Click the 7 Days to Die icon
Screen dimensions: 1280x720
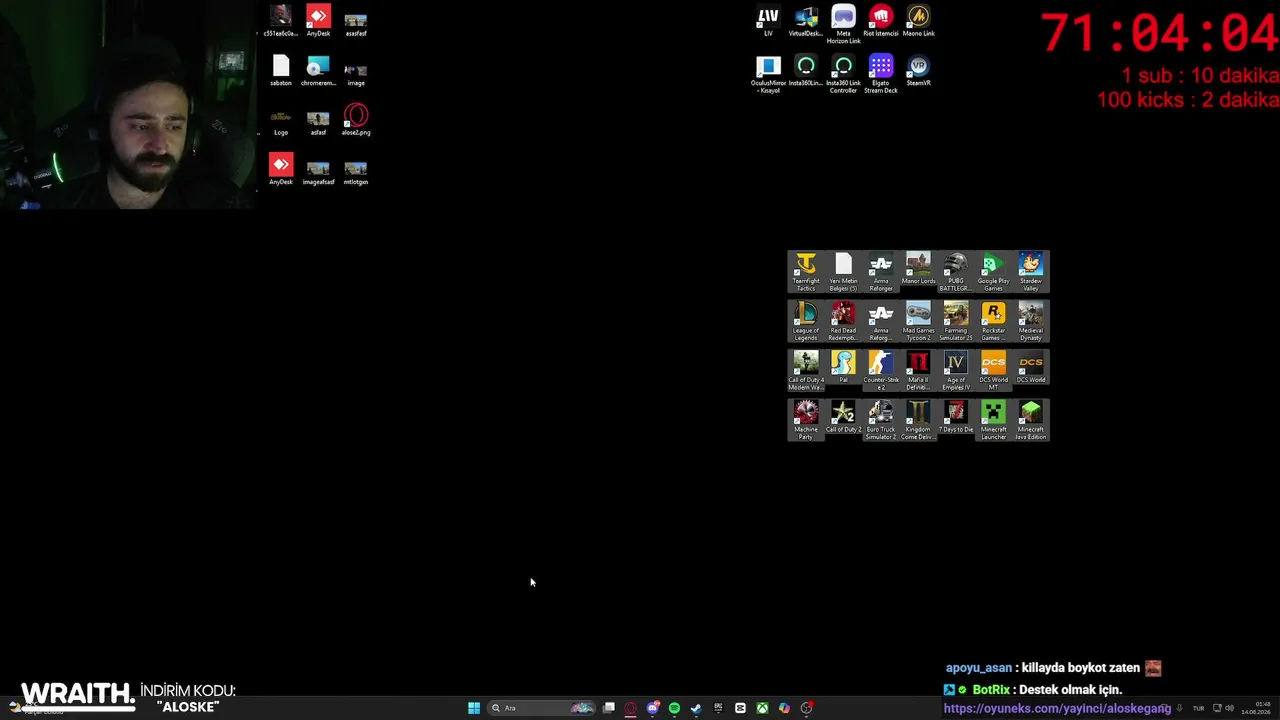[x=956, y=418]
